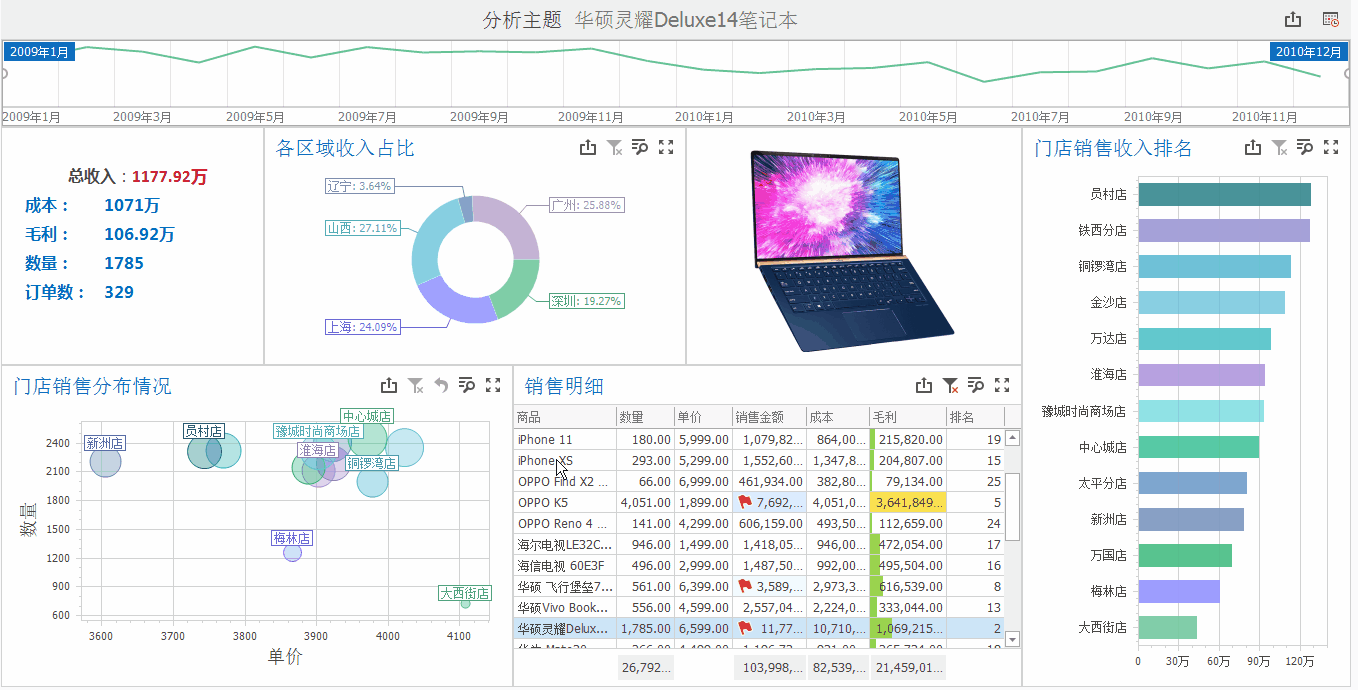Maximize the 门店销售收入排名 panel
The height and width of the screenshot is (690, 1358).
[1330, 148]
